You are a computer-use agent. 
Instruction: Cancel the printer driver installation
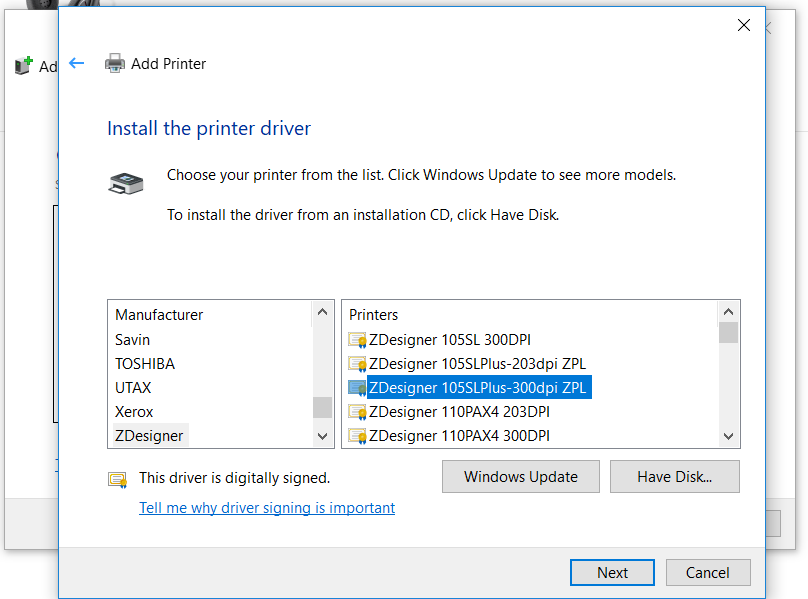707,572
